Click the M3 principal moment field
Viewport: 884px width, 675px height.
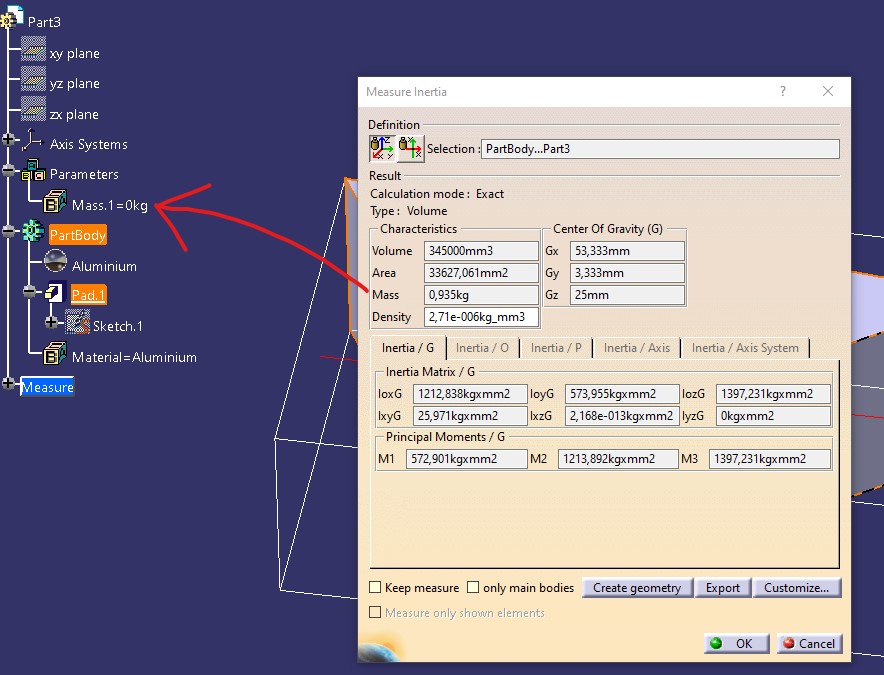click(770, 459)
